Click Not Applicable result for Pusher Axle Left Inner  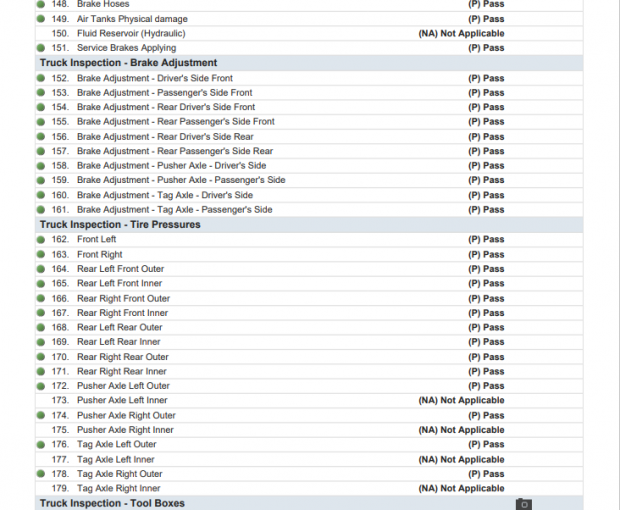tap(461, 401)
